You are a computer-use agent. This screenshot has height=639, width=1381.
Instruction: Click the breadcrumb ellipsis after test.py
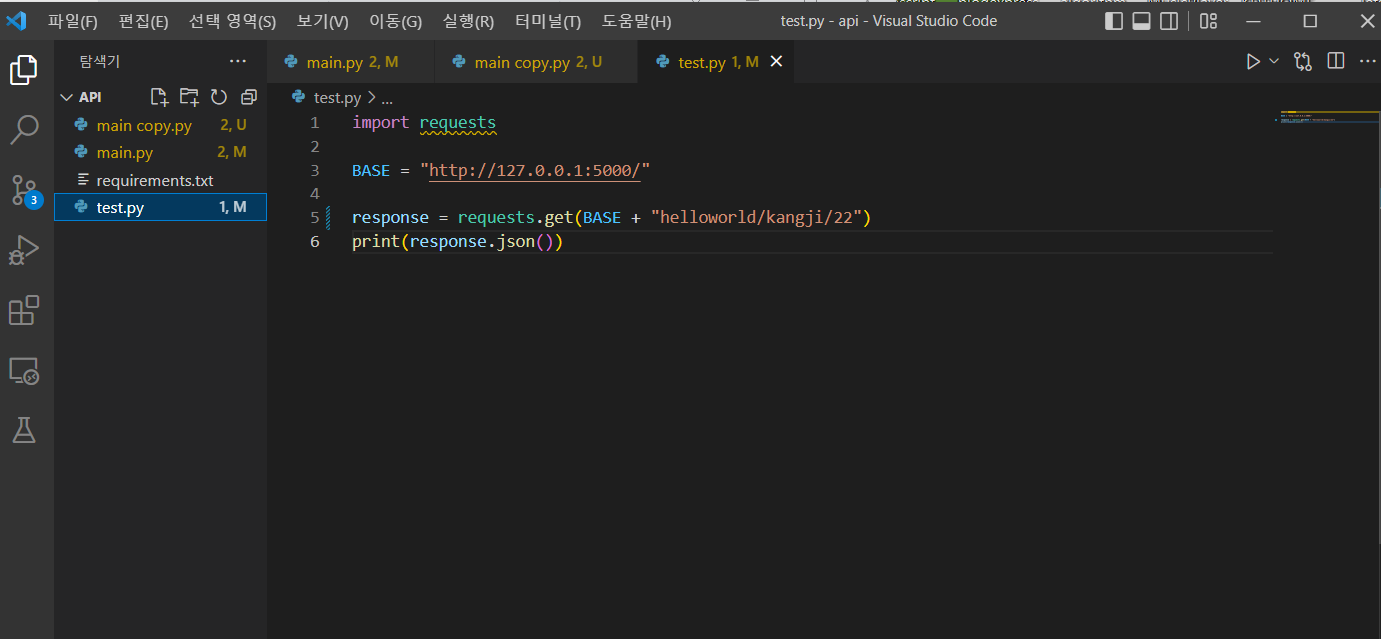pos(387,97)
